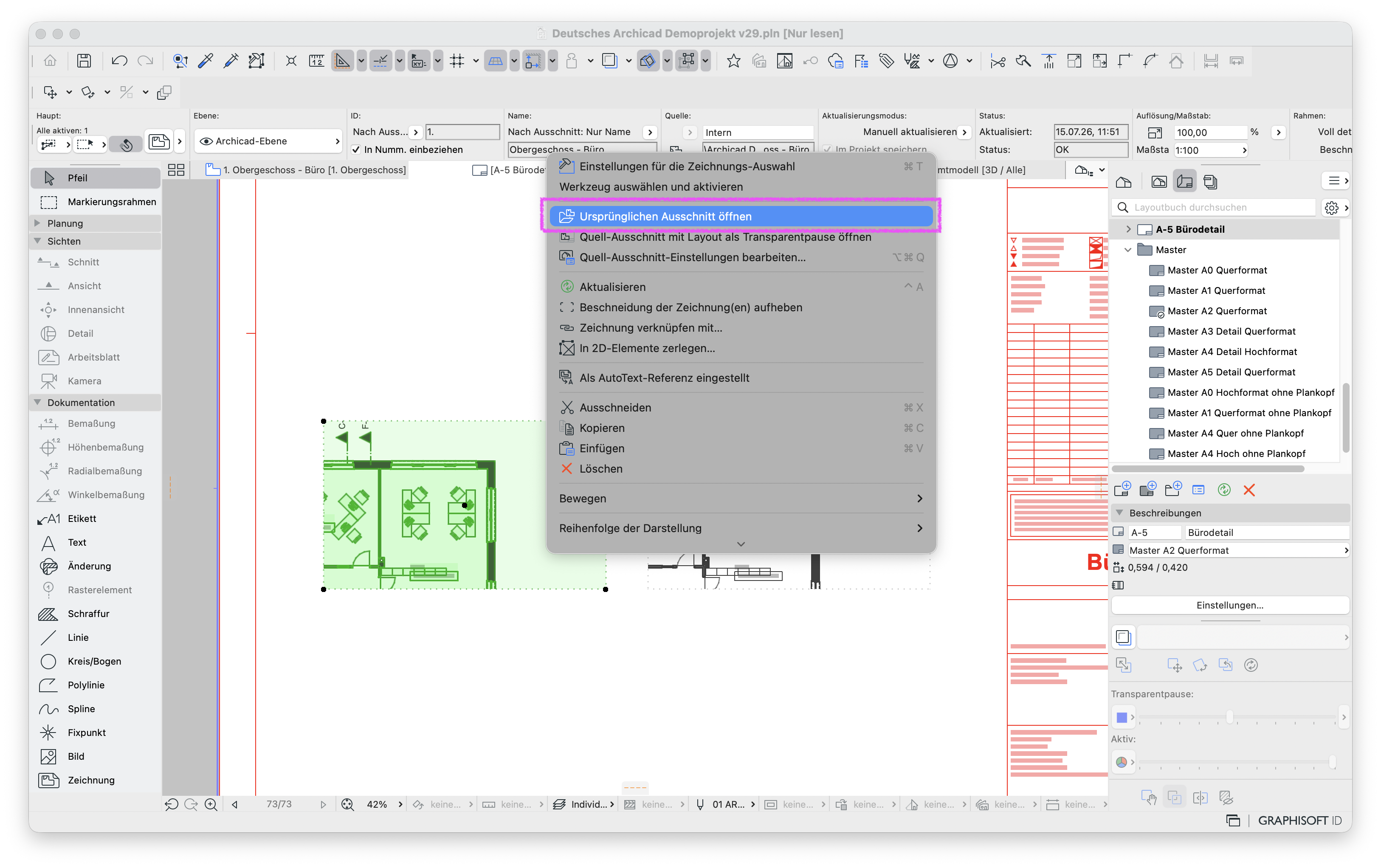Open the Master A2 Querformat dropdown
This screenshot has height=868, width=1381.
tap(1238, 550)
